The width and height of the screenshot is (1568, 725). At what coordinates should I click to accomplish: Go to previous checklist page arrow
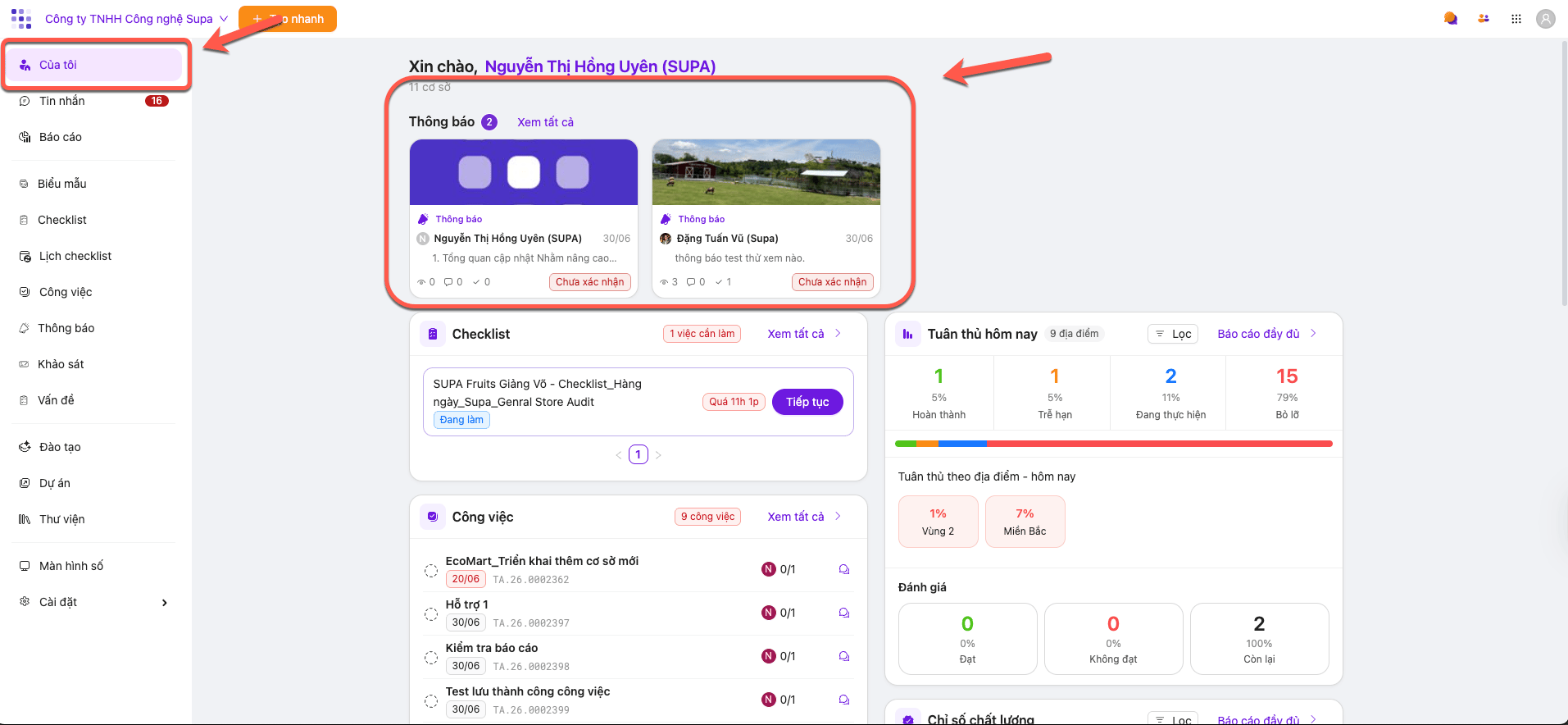[619, 455]
